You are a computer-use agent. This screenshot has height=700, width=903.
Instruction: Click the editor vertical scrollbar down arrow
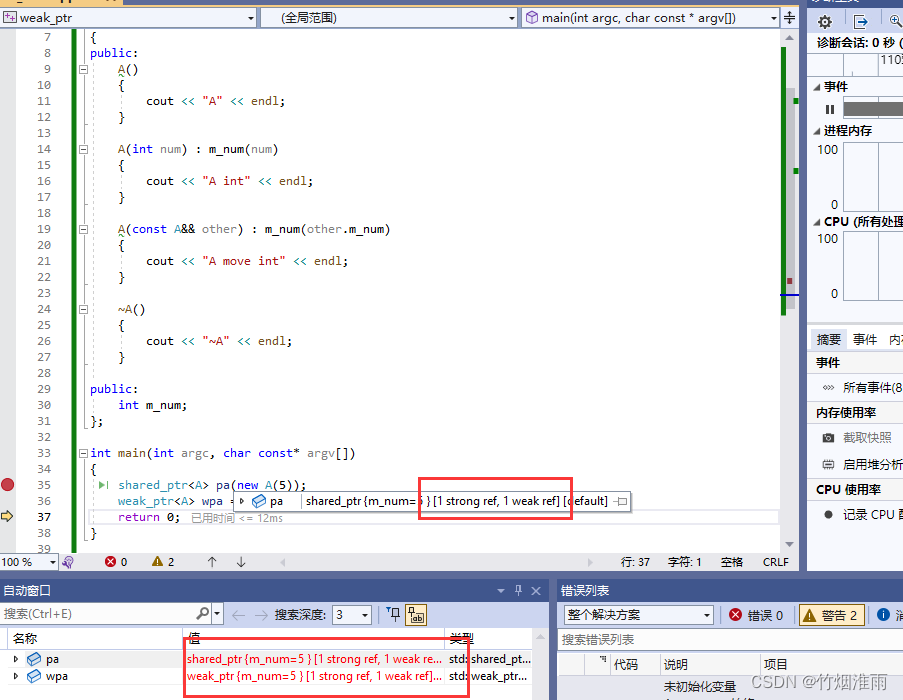click(790, 544)
